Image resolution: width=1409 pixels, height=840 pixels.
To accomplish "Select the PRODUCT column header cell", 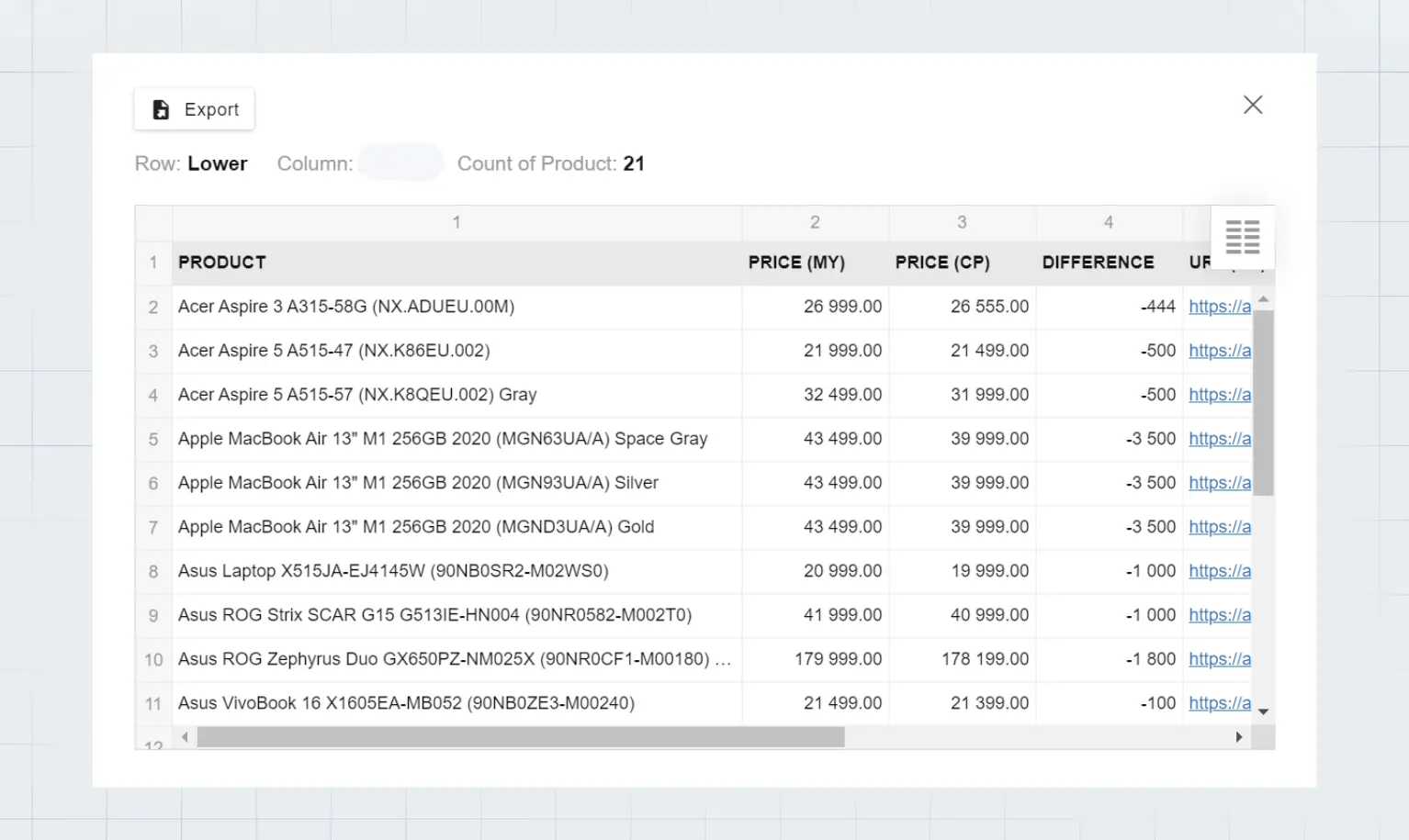I will (x=457, y=263).
